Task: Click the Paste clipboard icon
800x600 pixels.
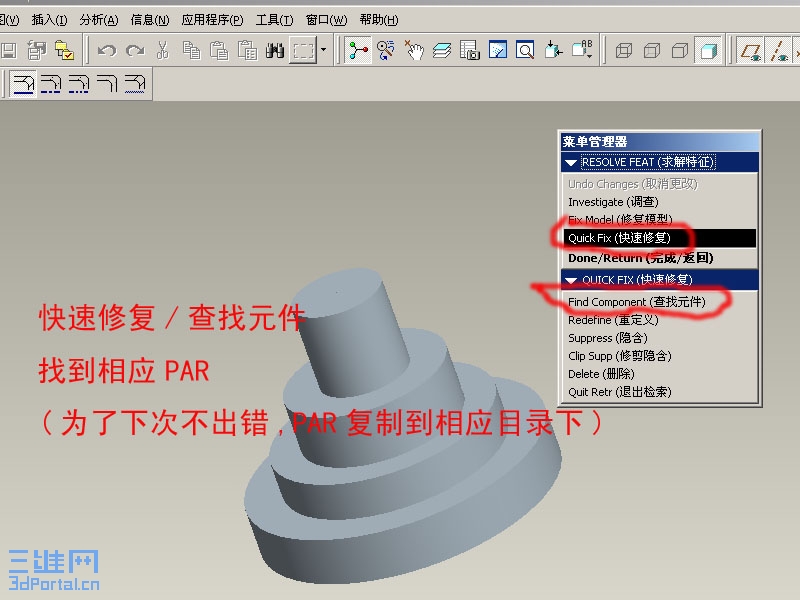Action: (x=219, y=50)
